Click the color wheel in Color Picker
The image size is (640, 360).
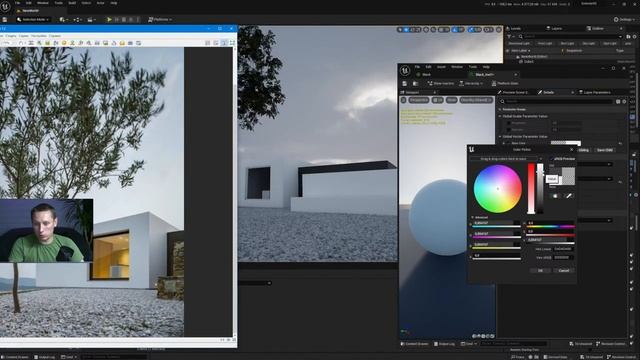coord(498,189)
